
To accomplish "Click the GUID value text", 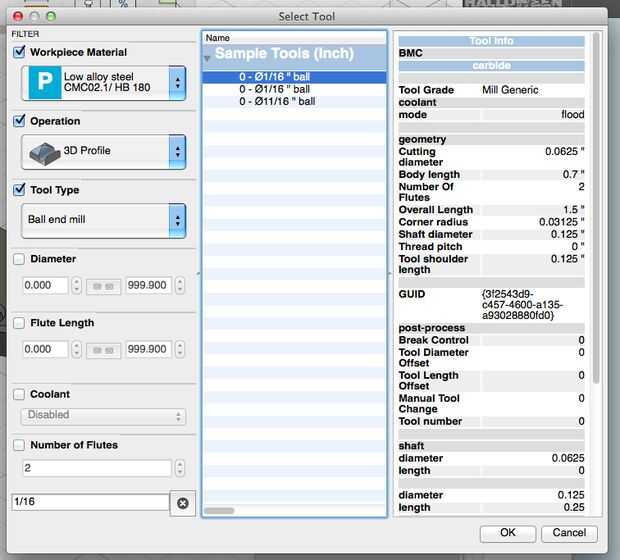I will pyautogui.click(x=522, y=305).
